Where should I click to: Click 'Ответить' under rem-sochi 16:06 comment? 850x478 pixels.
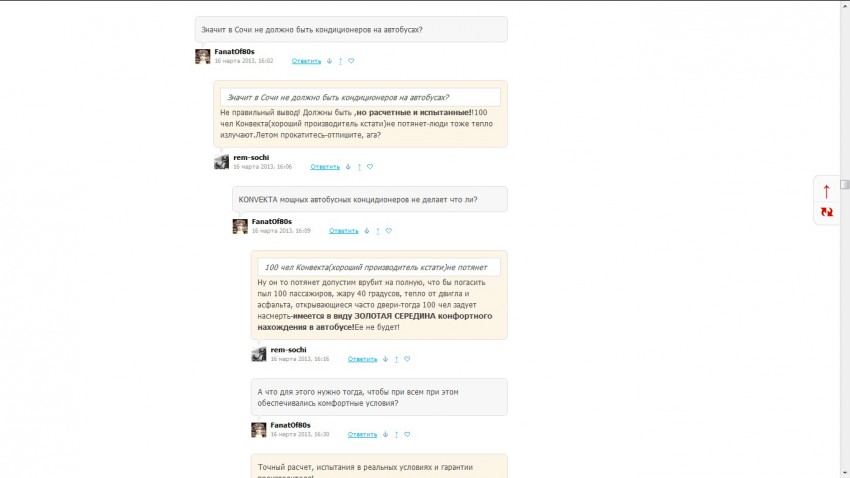[325, 166]
